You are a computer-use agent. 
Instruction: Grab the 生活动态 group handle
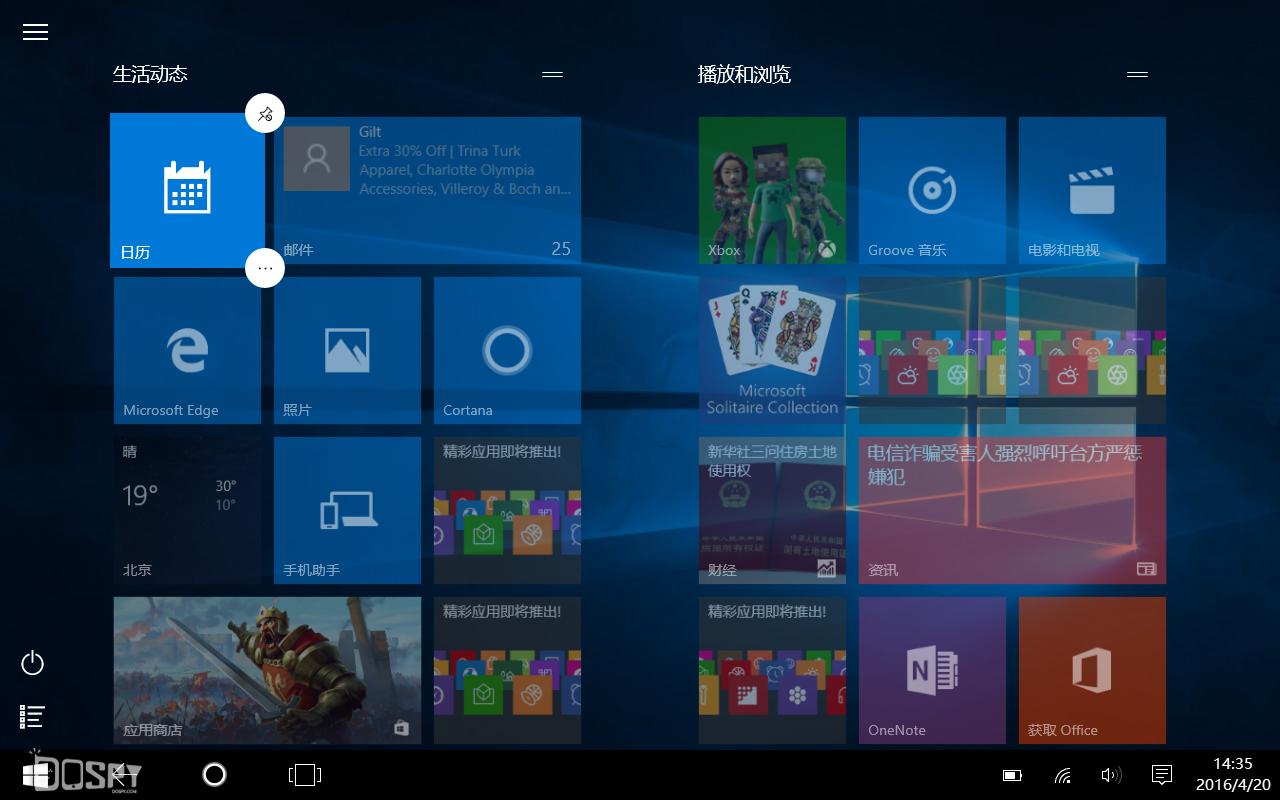coord(552,74)
